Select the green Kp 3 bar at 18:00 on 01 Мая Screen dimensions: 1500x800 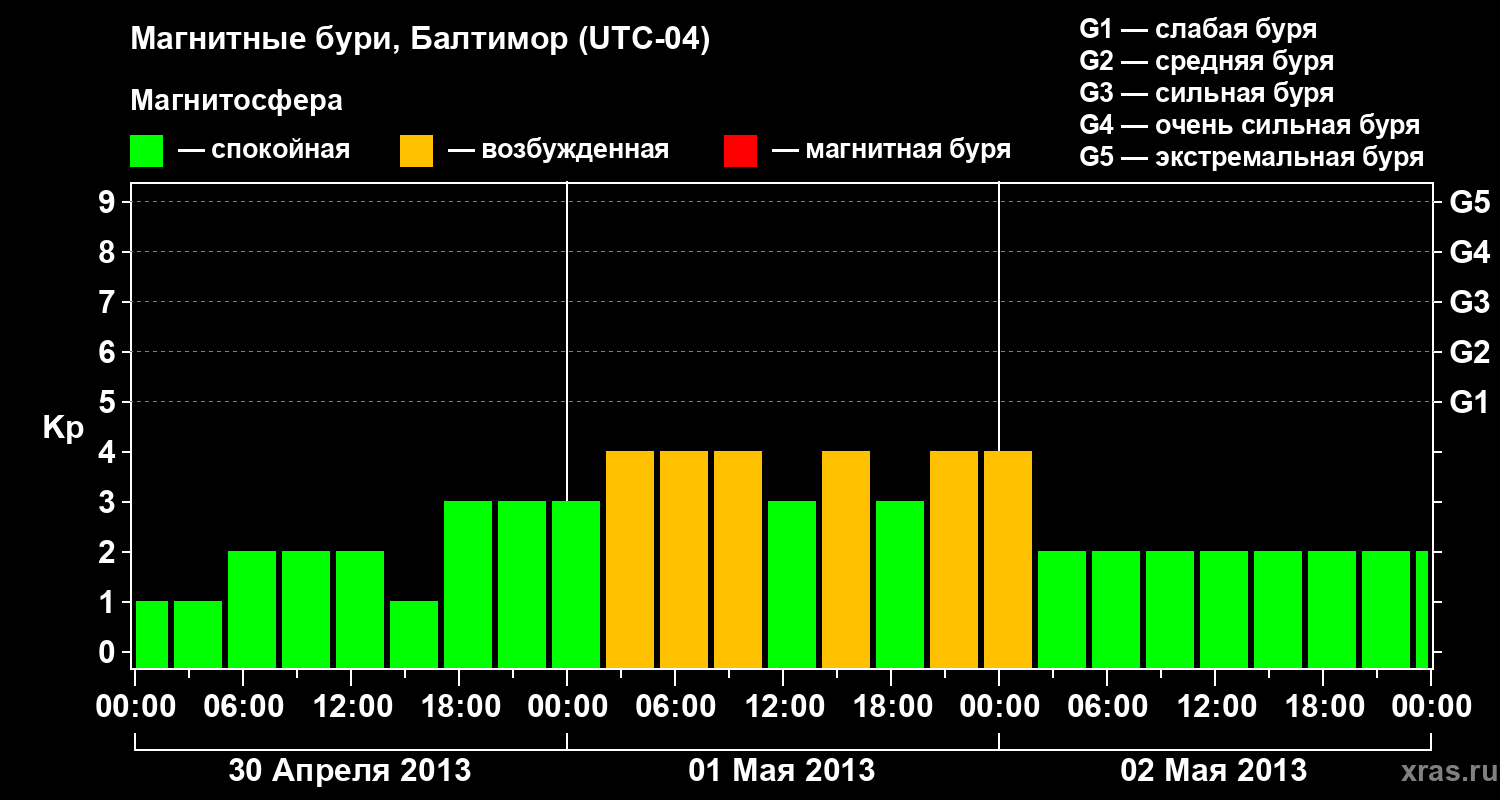pyautogui.click(x=900, y=584)
